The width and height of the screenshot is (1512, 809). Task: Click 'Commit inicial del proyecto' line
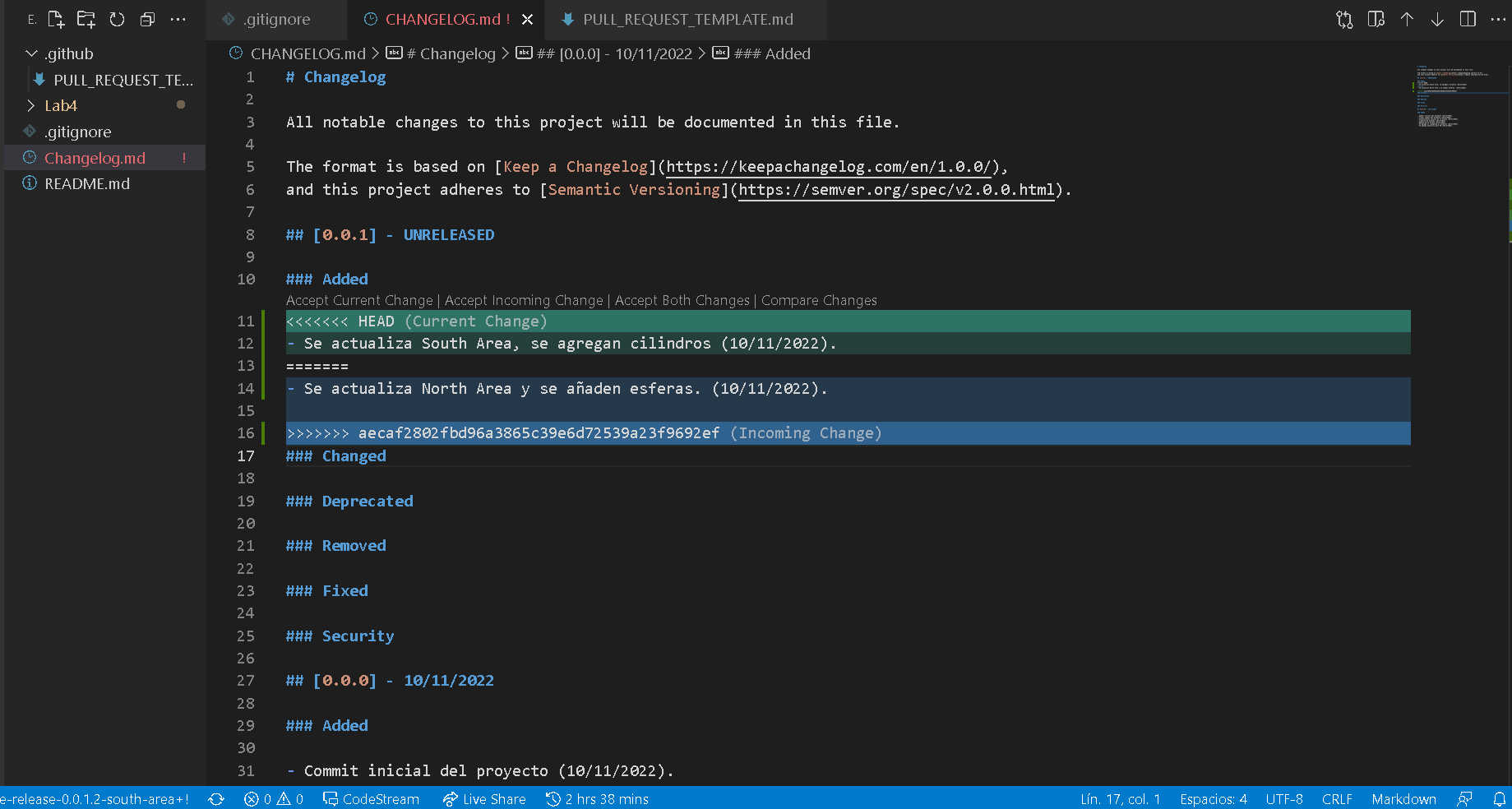click(480, 771)
